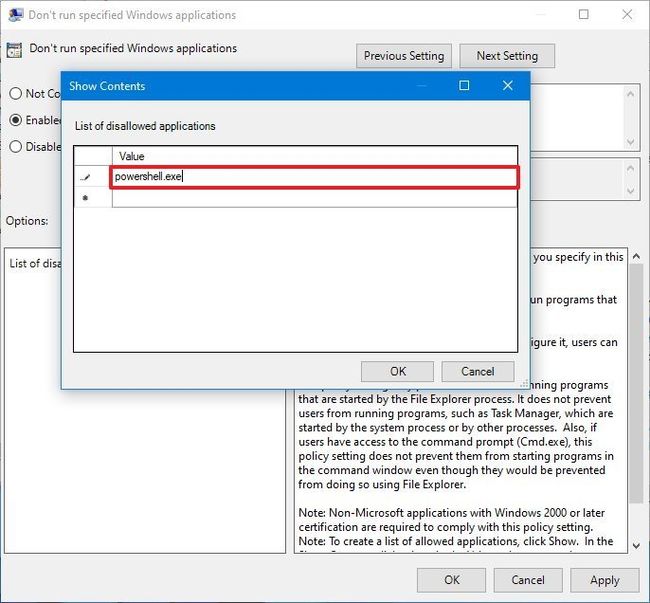Close the policy settings window
The image size is (650, 603).
[x=627, y=15]
